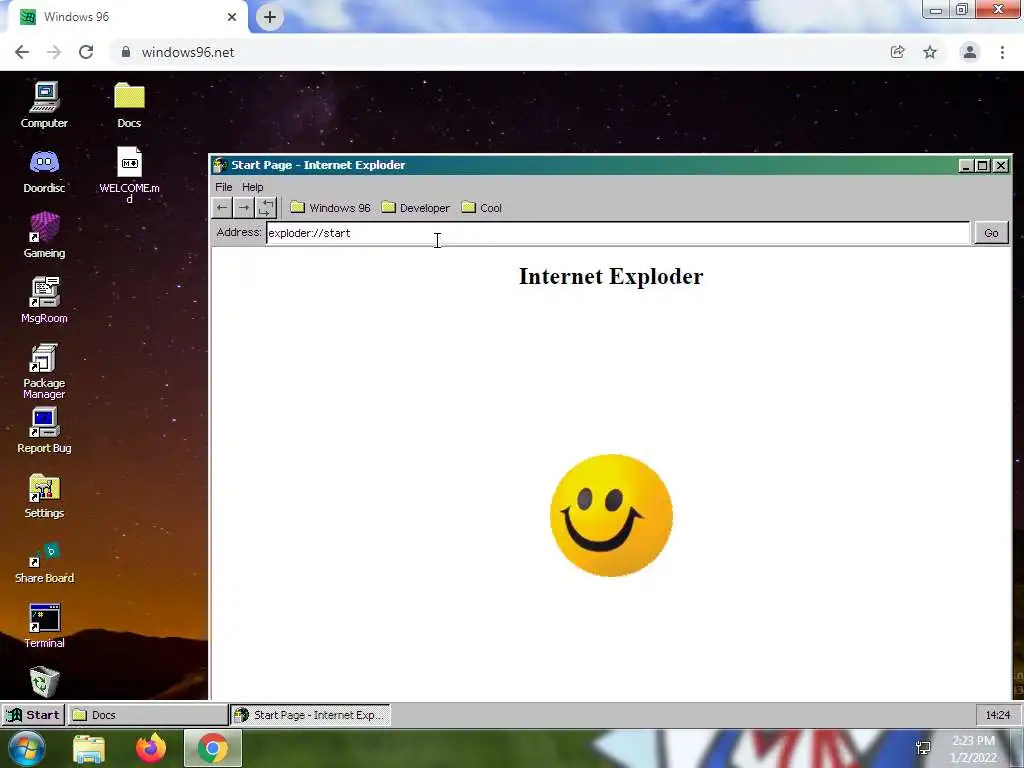The height and width of the screenshot is (768, 1024).
Task: Select the Windows 96 Chrome tab
Action: pos(127,17)
